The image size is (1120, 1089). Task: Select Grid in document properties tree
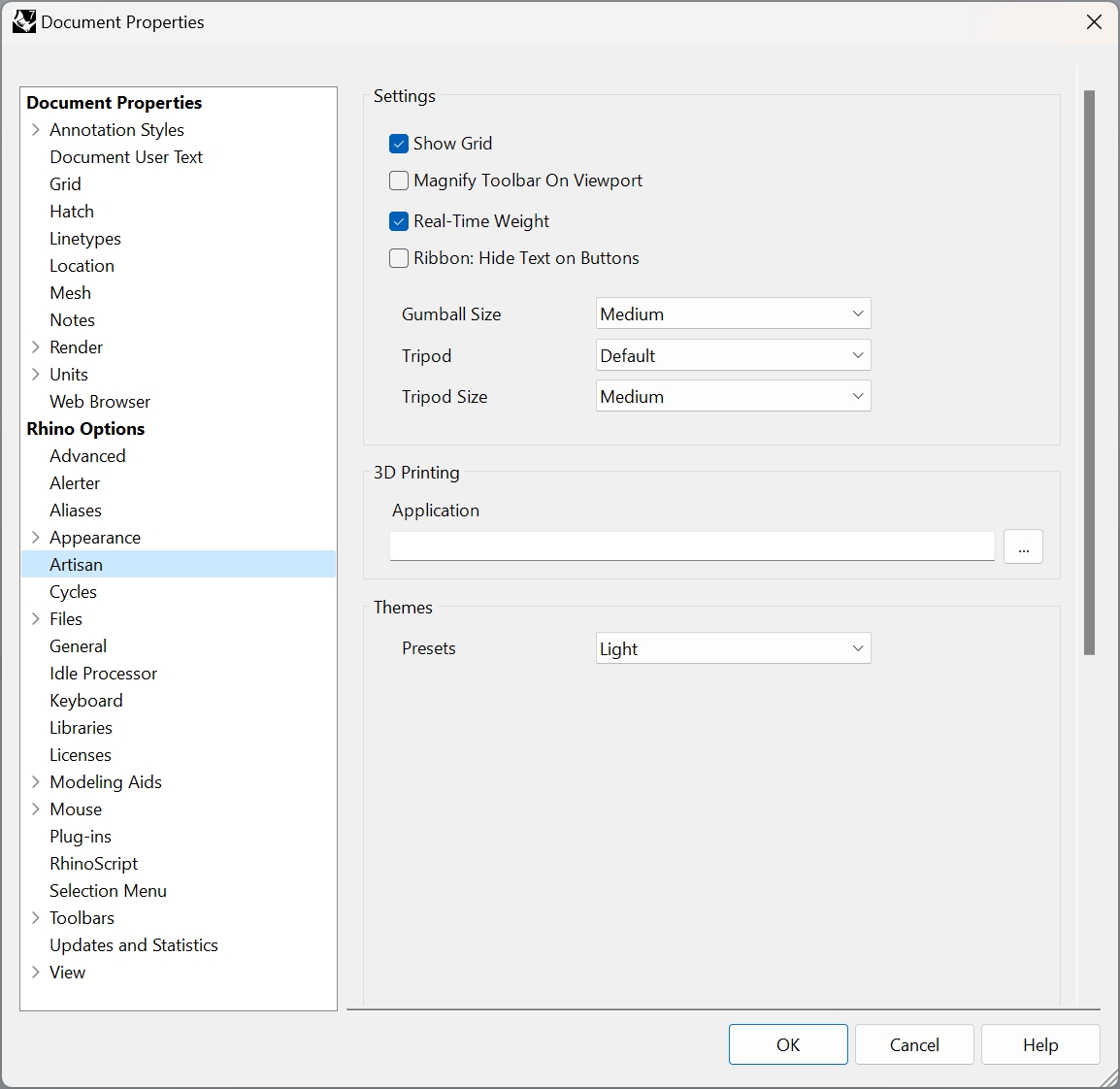tap(65, 184)
